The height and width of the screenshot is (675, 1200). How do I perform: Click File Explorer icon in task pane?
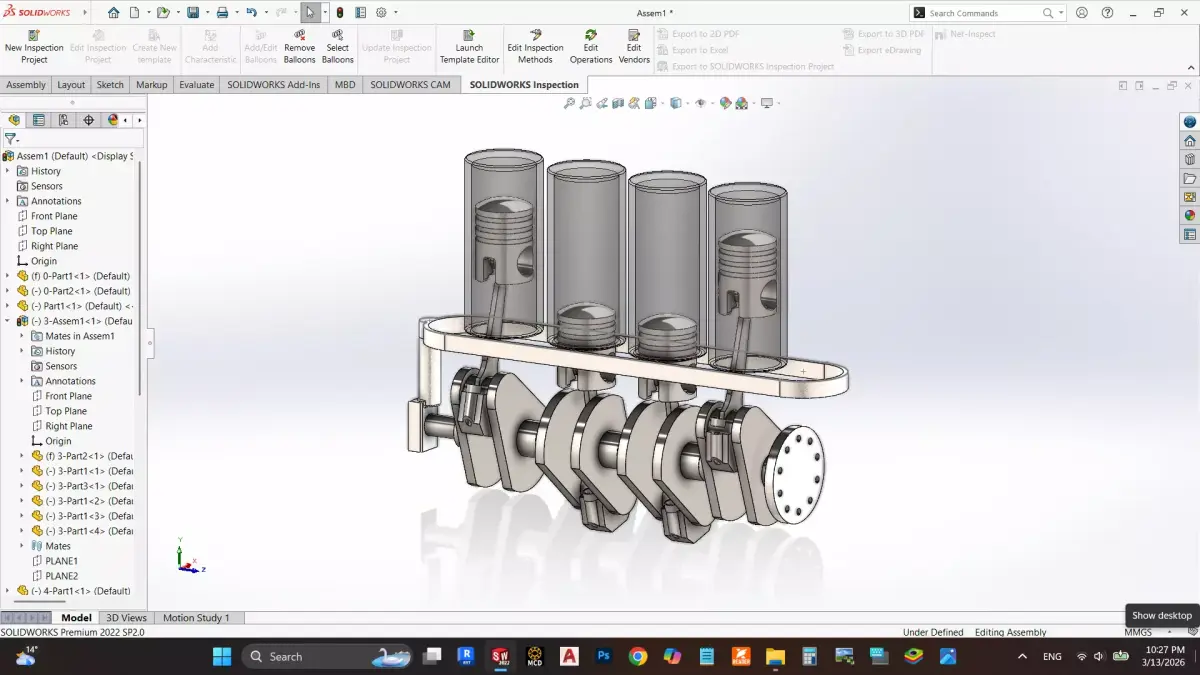1190,178
